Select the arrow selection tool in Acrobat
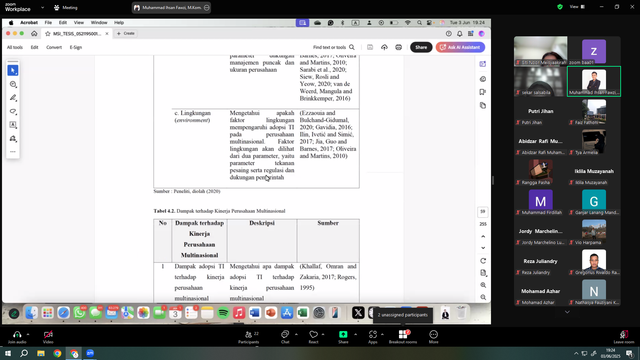The width and height of the screenshot is (640, 360). (x=13, y=71)
